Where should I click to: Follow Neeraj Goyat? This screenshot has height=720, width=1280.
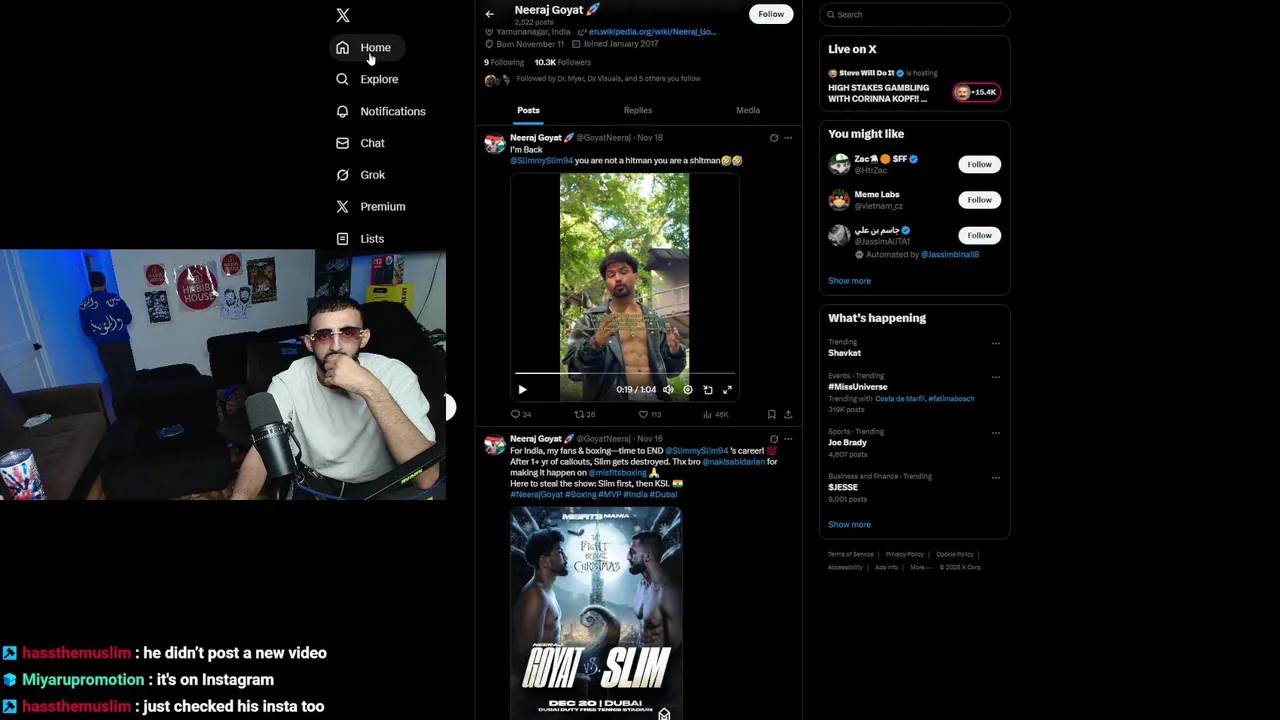[771, 14]
